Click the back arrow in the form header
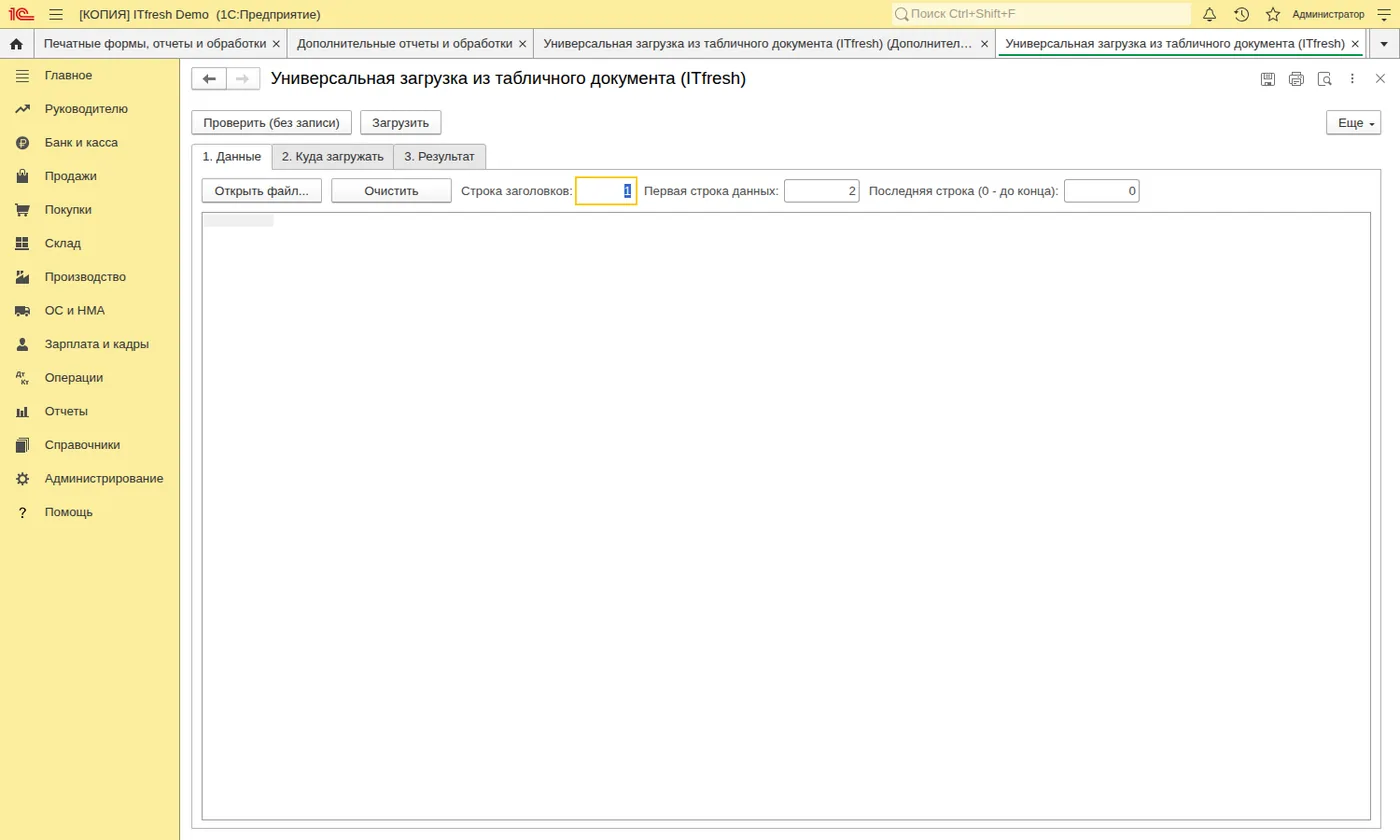 pyautogui.click(x=209, y=79)
